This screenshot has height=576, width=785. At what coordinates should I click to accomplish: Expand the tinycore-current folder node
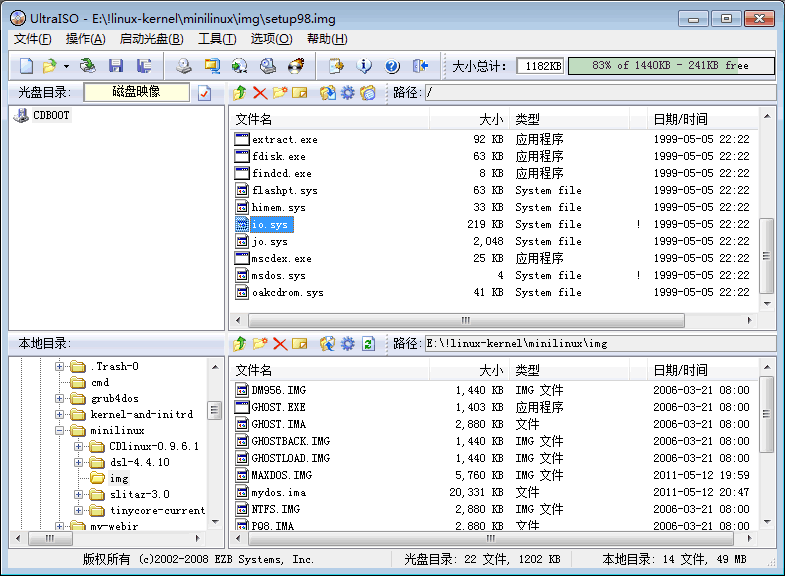pyautogui.click(x=79, y=510)
